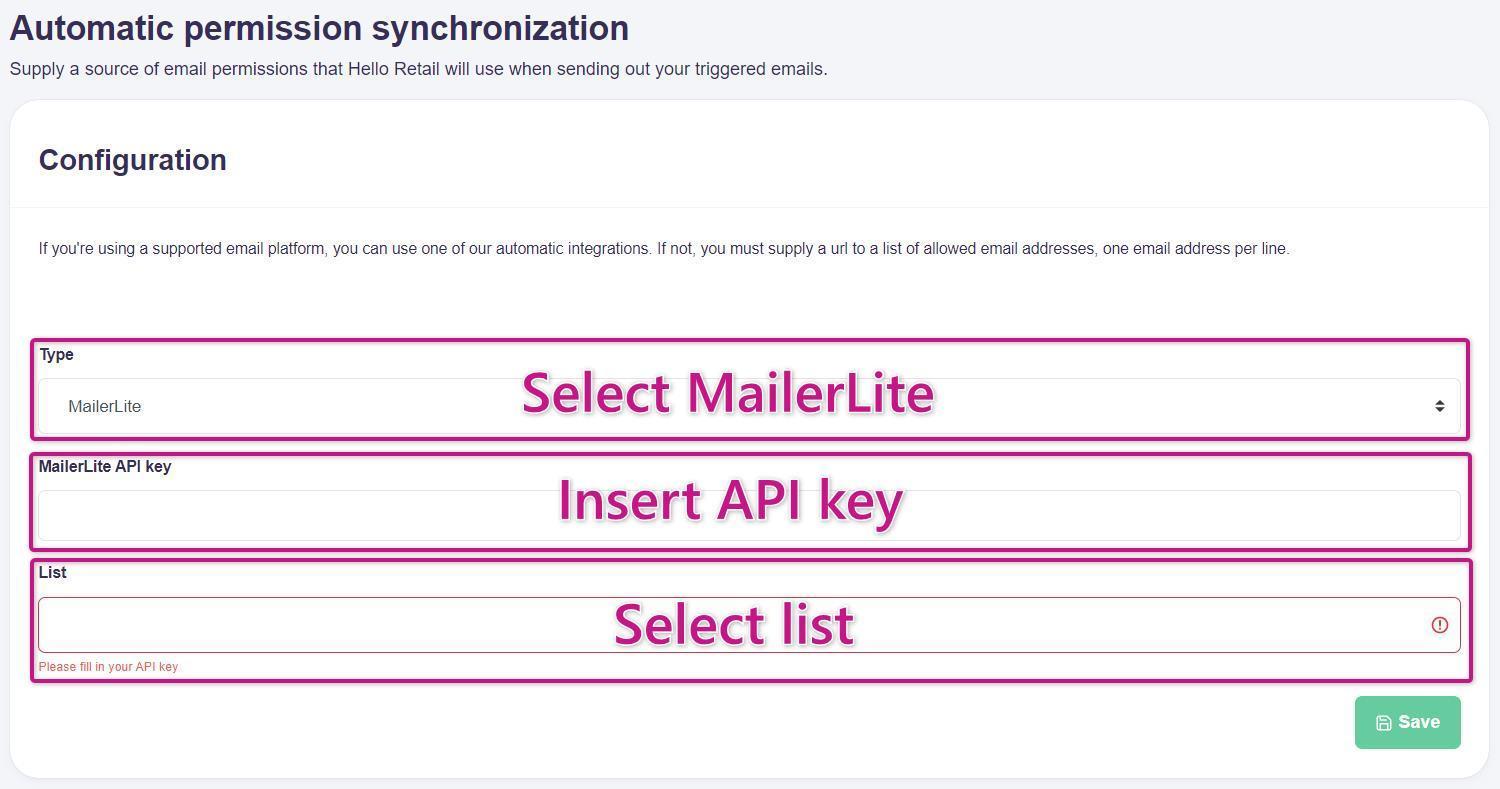Click the Configuration heading
The image size is (1500, 789).
[132, 160]
